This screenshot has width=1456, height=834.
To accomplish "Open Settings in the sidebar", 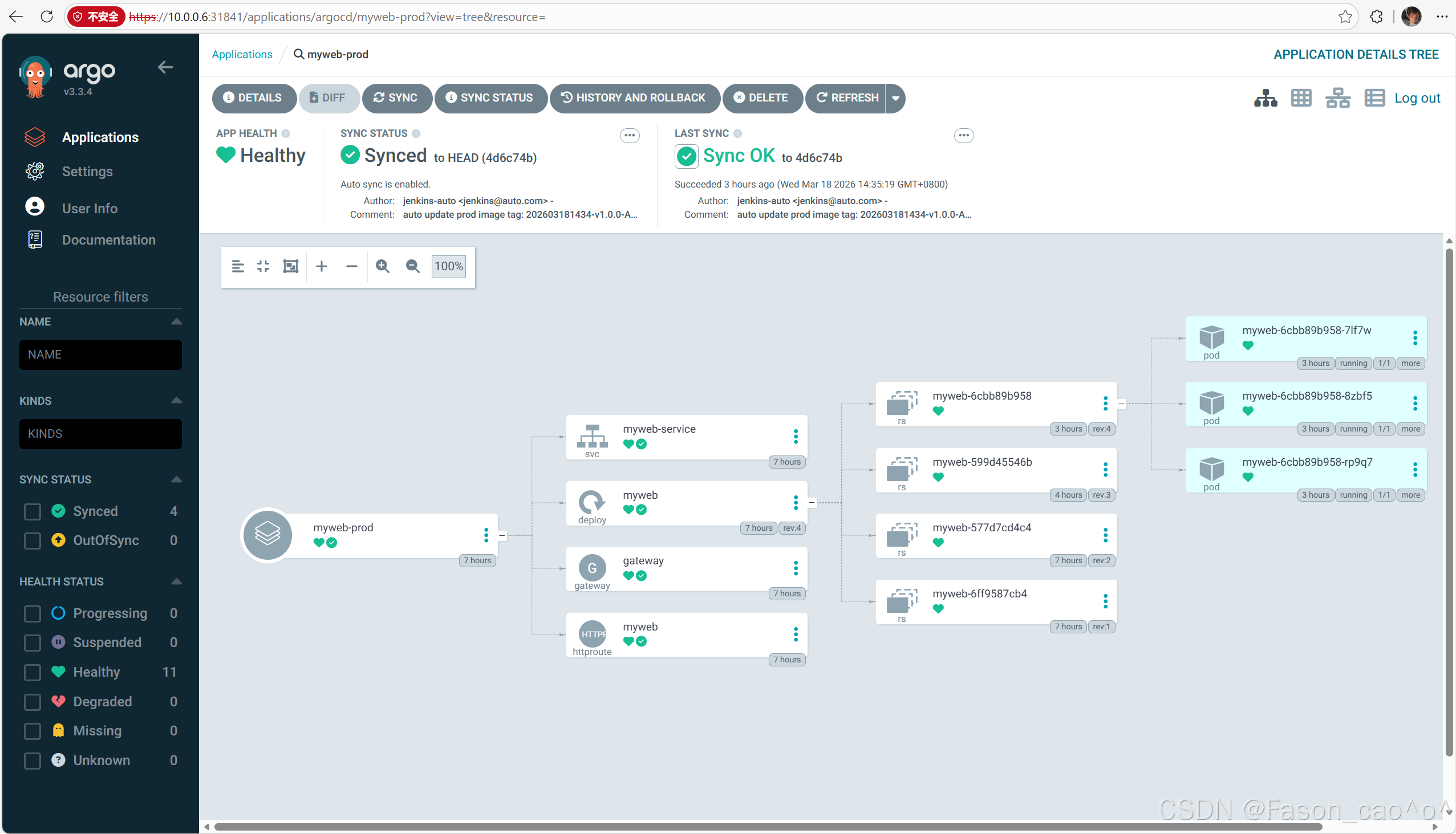I will pos(87,171).
